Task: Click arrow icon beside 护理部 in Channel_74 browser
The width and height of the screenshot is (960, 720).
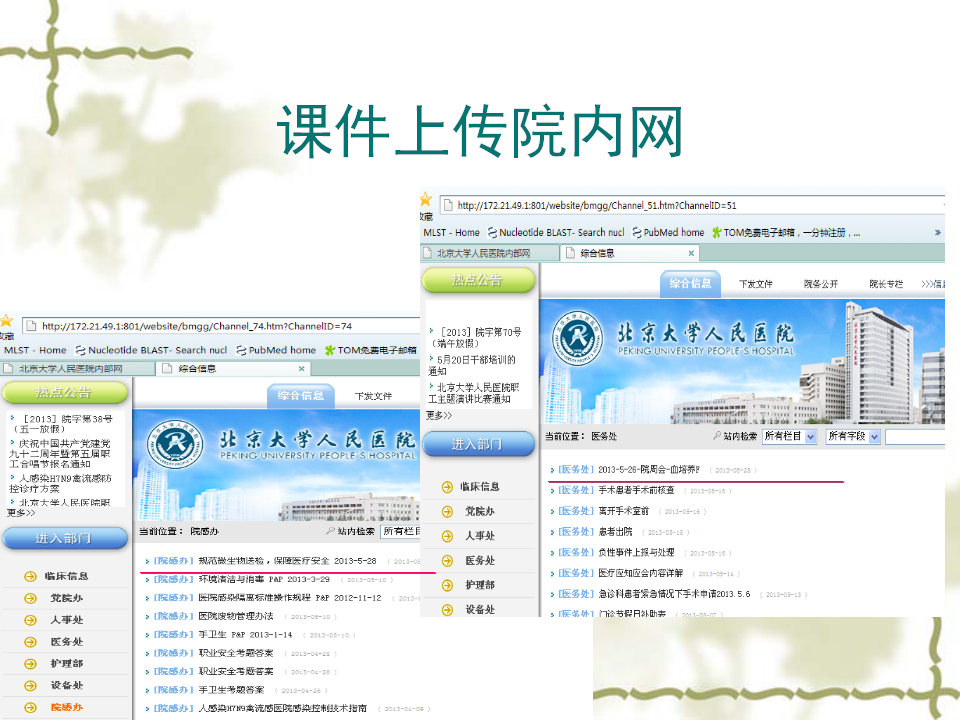Action: [30, 664]
